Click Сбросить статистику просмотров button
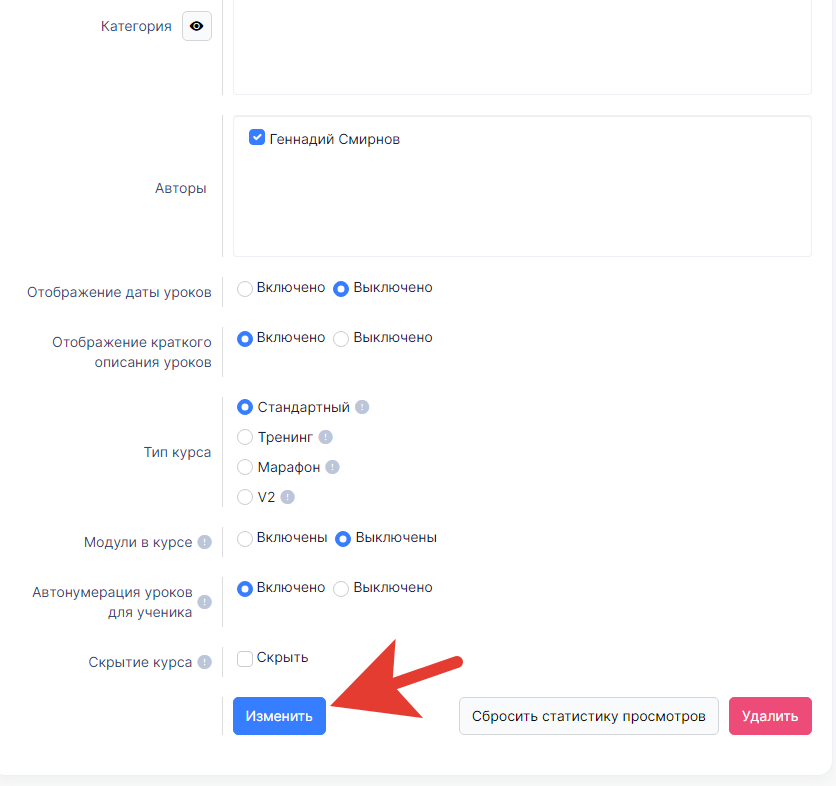Viewport: 836px width, 786px height. point(588,716)
